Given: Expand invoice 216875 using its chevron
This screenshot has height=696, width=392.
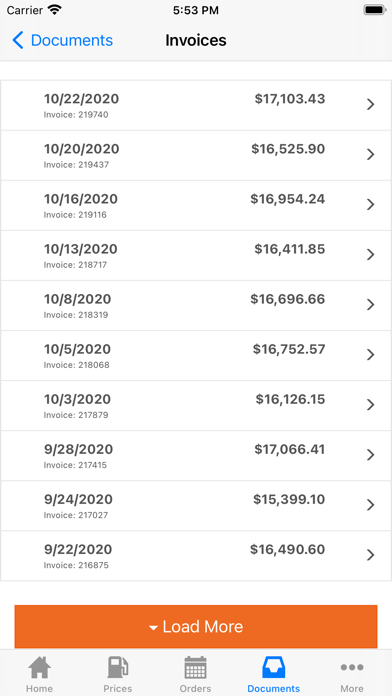Looking at the screenshot, I should (x=371, y=555).
